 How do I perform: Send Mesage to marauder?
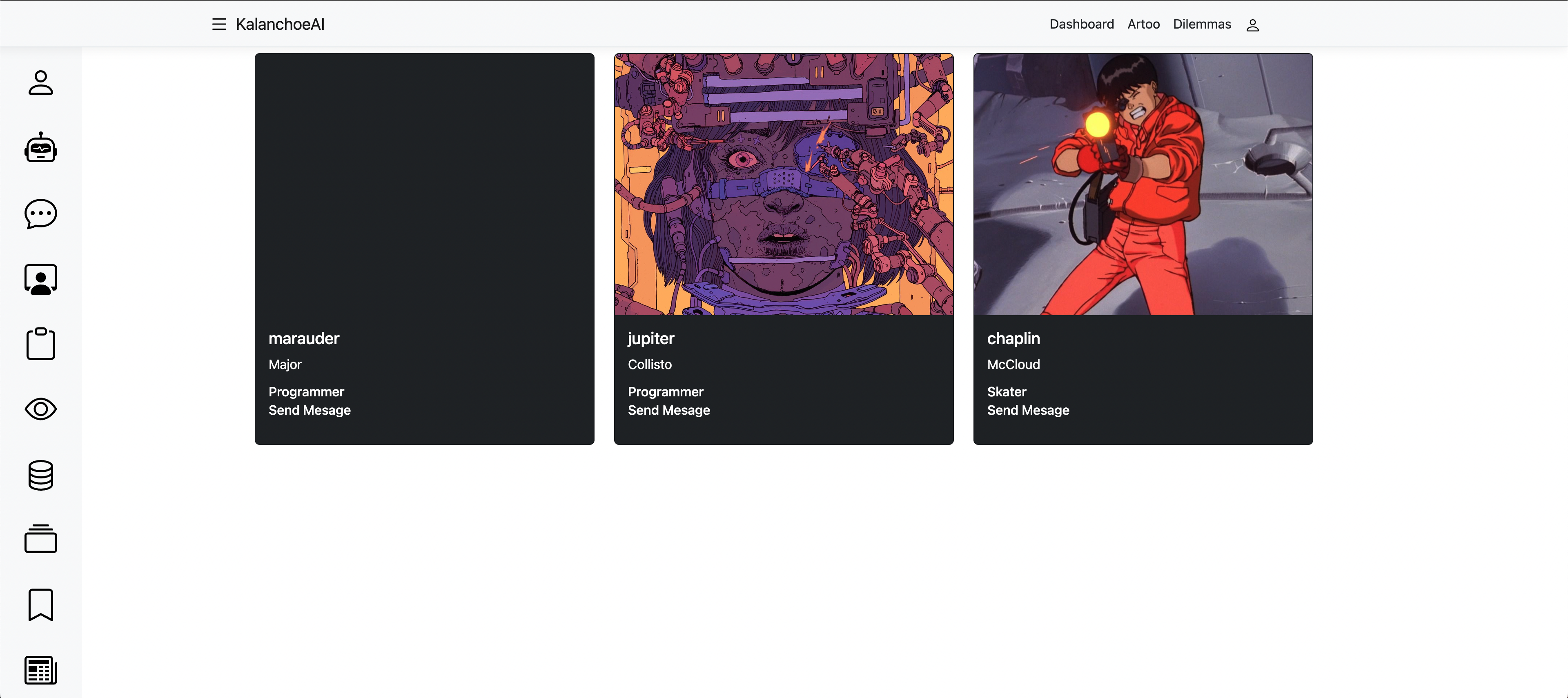click(x=310, y=410)
